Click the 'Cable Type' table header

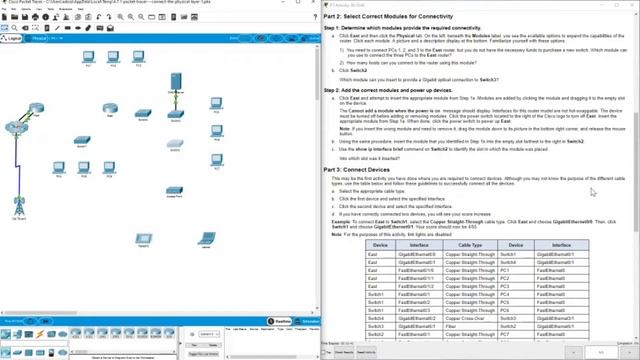tap(470, 245)
